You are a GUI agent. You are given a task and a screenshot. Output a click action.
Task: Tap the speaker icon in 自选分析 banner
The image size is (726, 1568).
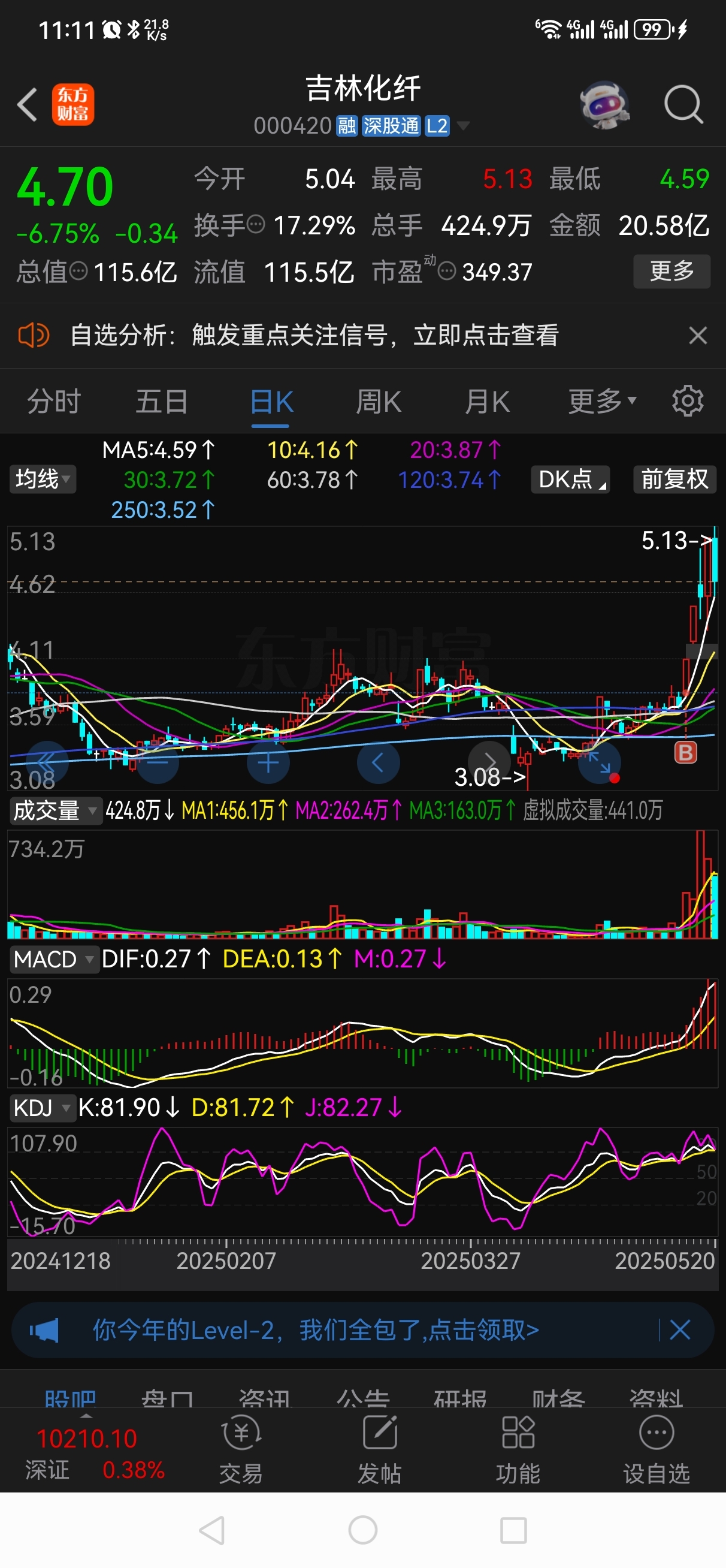34,336
